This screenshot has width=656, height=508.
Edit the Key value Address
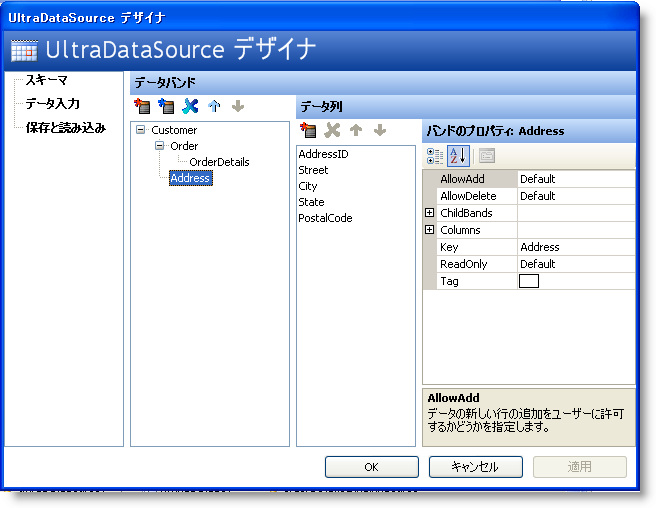[x=576, y=247]
